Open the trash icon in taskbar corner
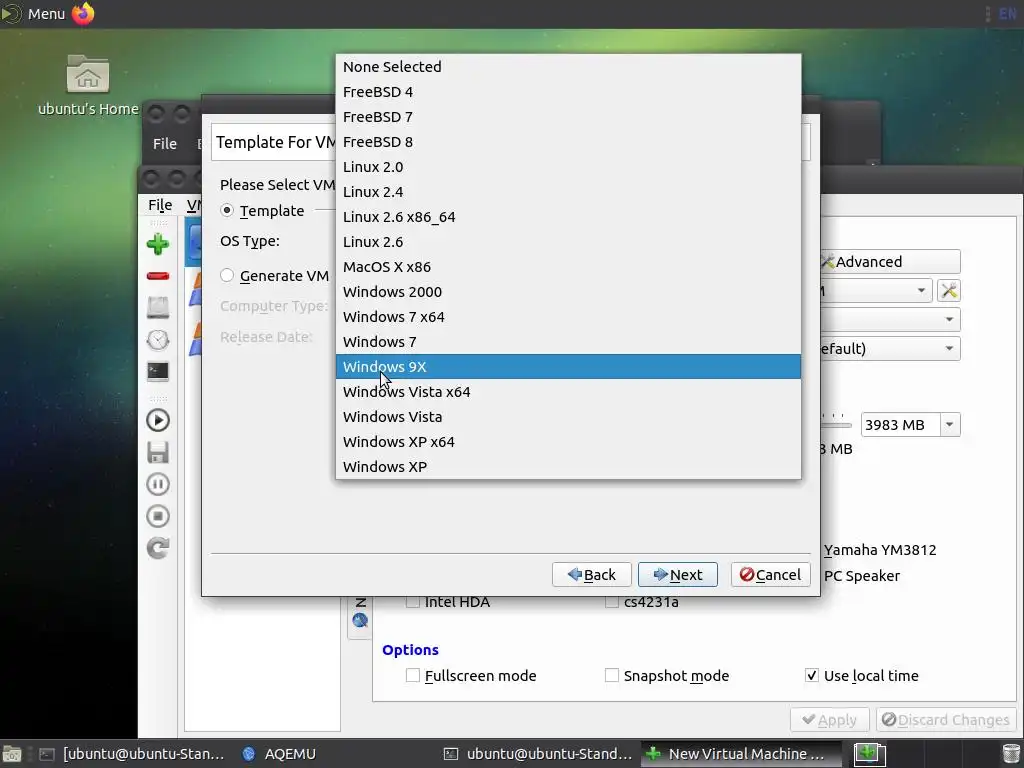The width and height of the screenshot is (1024, 768). pos(1012,754)
